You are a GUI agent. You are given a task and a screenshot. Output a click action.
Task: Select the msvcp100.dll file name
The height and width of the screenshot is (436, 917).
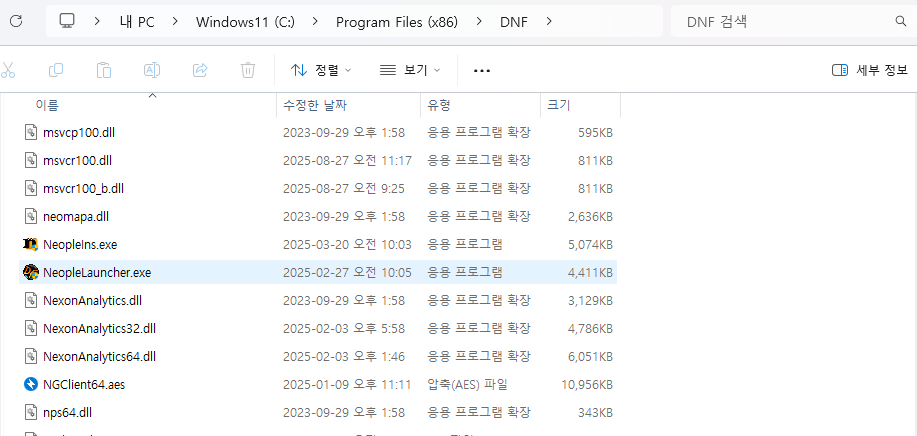[x=79, y=133]
